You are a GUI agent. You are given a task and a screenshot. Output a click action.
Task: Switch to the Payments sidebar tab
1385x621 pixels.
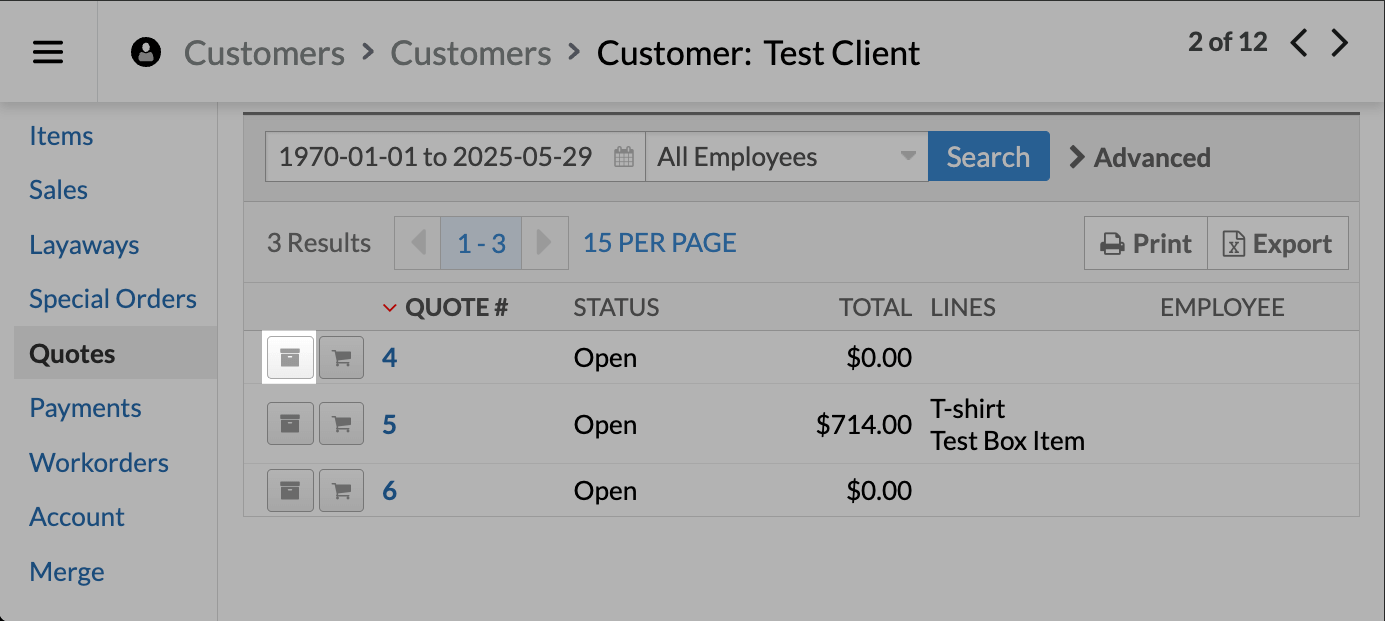click(85, 408)
